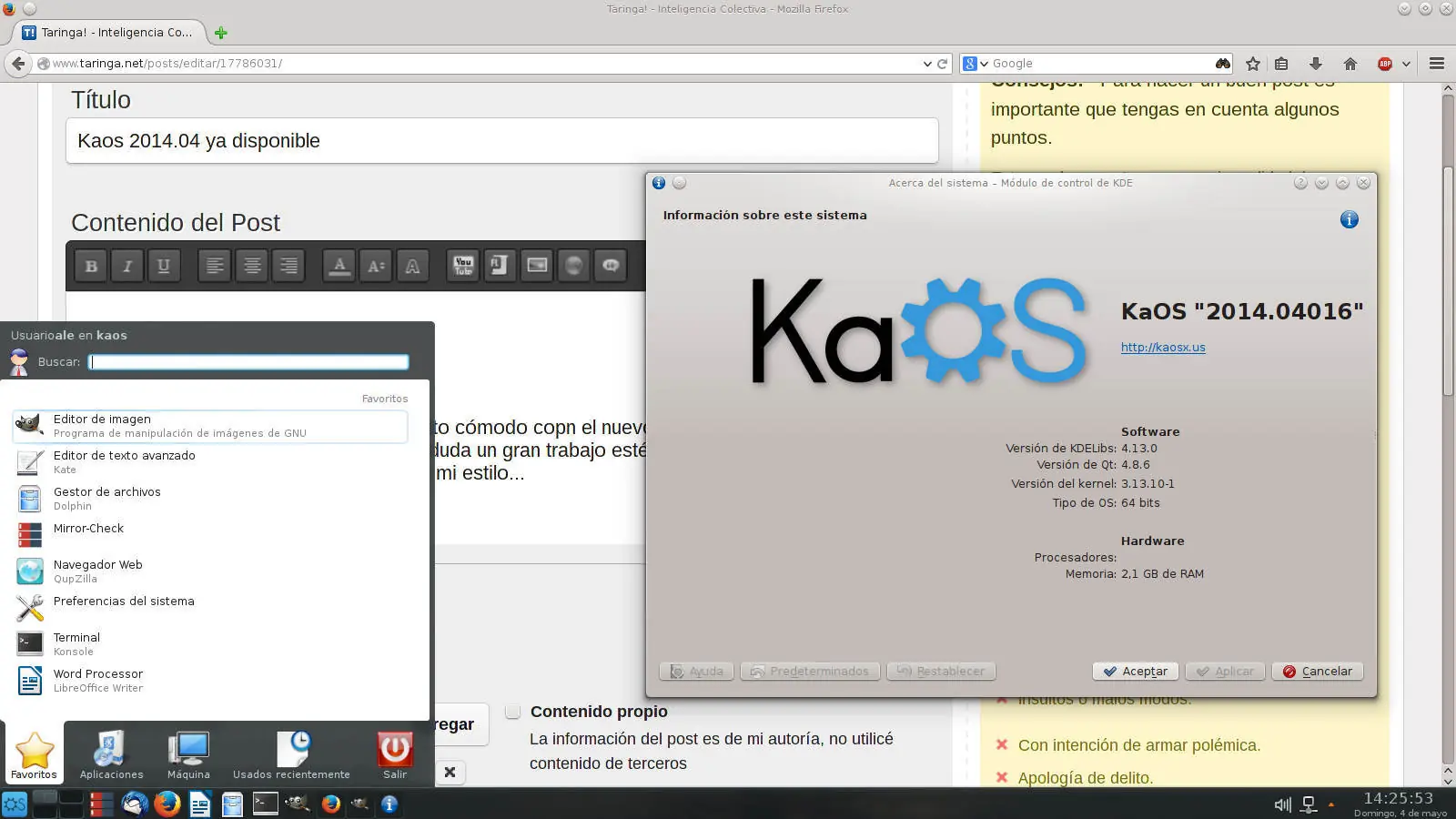Insert an image into the post

click(x=537, y=266)
